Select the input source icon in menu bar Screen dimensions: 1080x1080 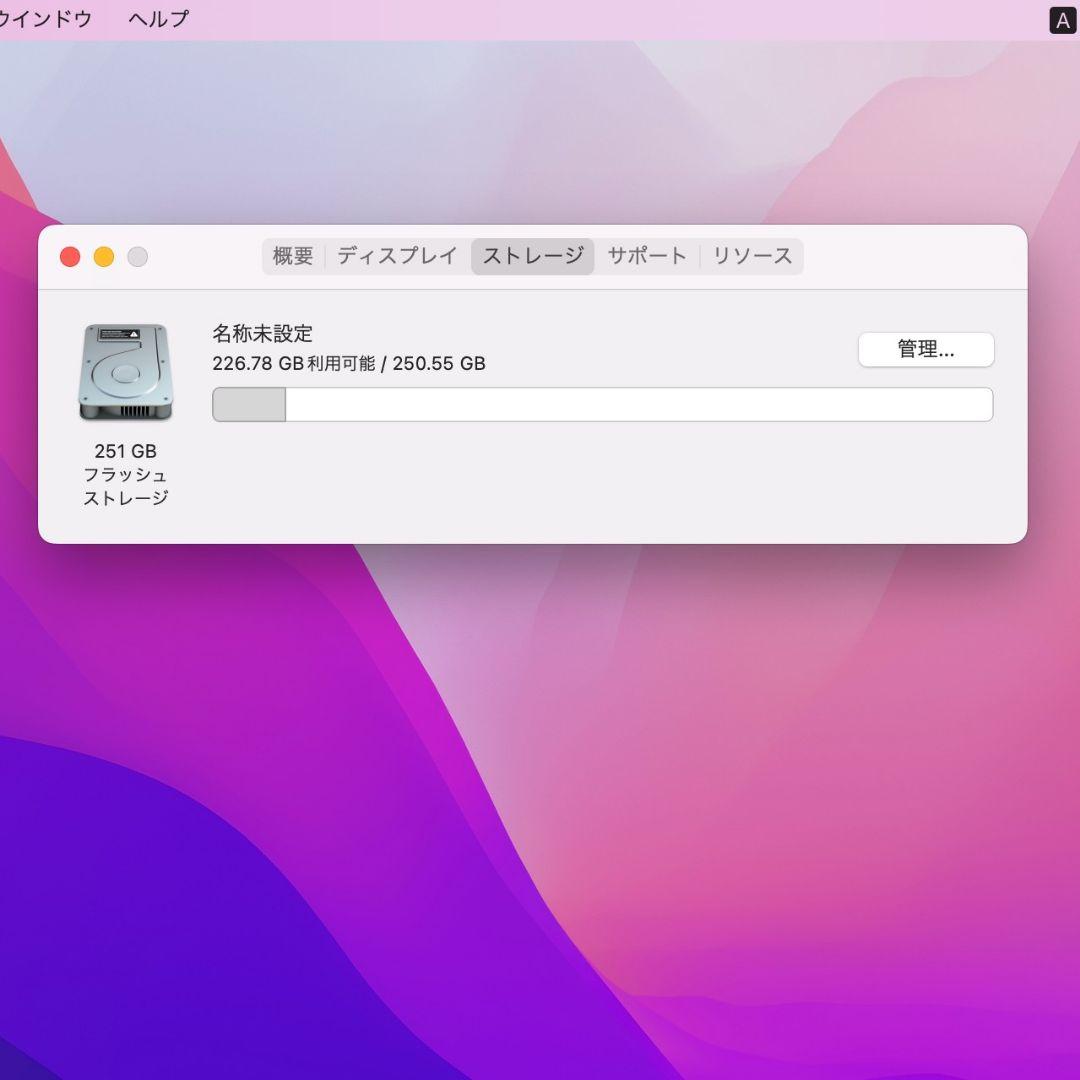point(1062,19)
